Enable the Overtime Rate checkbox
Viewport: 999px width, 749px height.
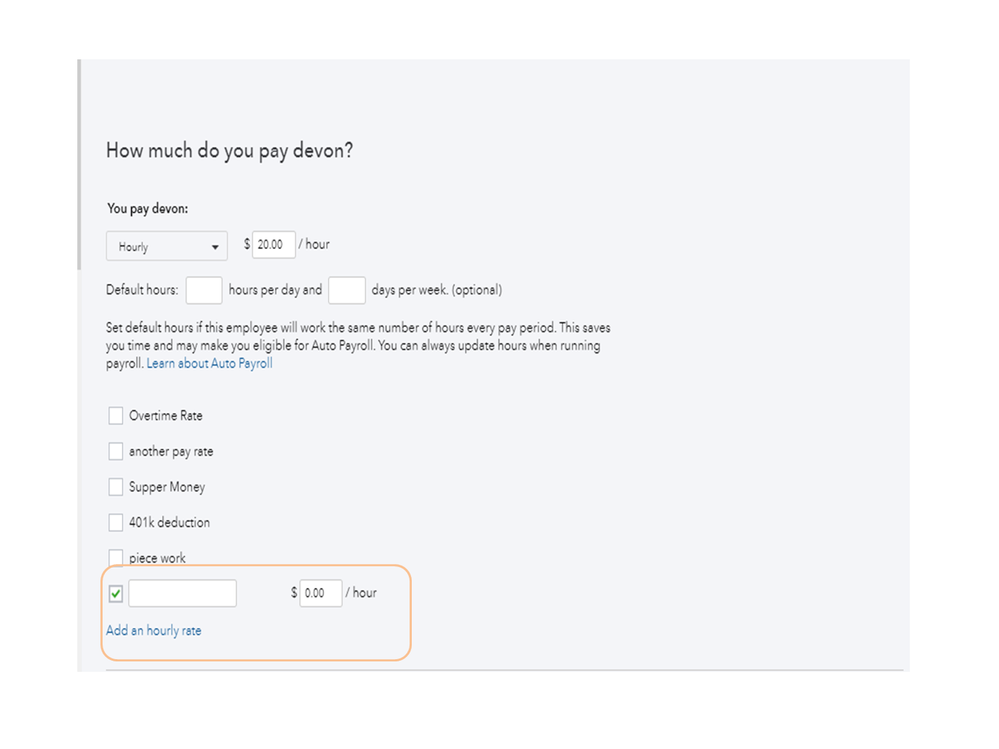[116, 416]
